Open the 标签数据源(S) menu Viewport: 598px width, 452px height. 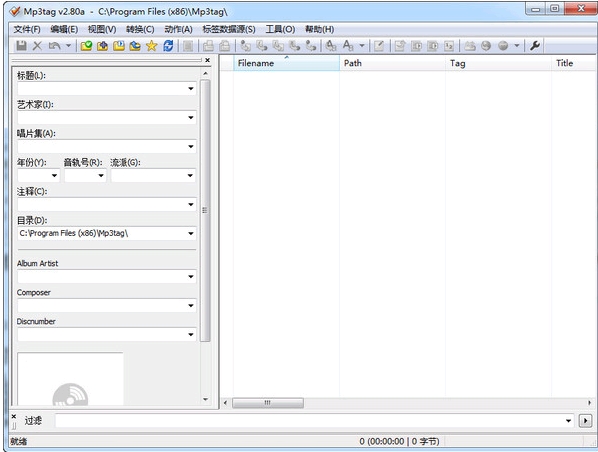[229, 29]
